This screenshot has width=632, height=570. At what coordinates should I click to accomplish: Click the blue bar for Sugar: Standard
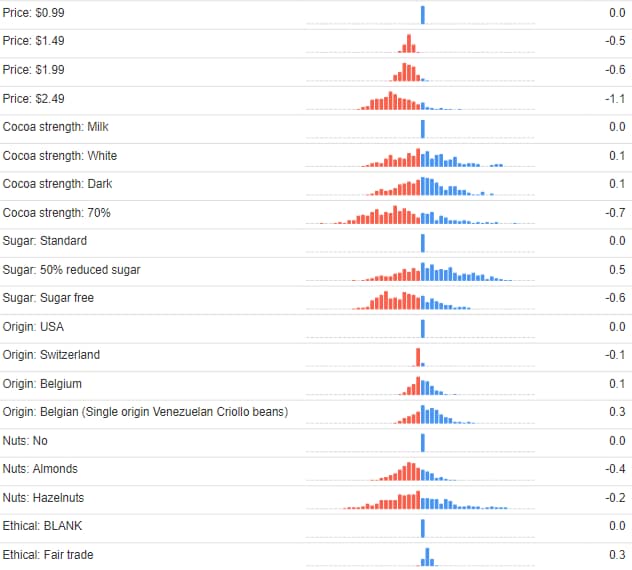pyautogui.click(x=423, y=242)
